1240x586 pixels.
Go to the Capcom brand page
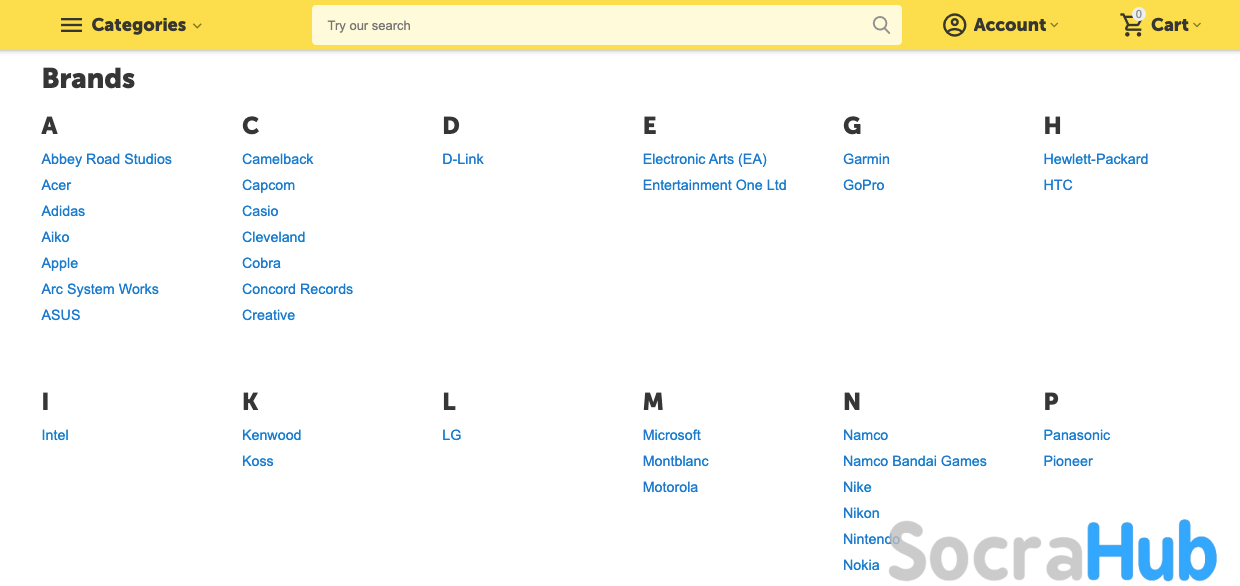[x=268, y=185]
